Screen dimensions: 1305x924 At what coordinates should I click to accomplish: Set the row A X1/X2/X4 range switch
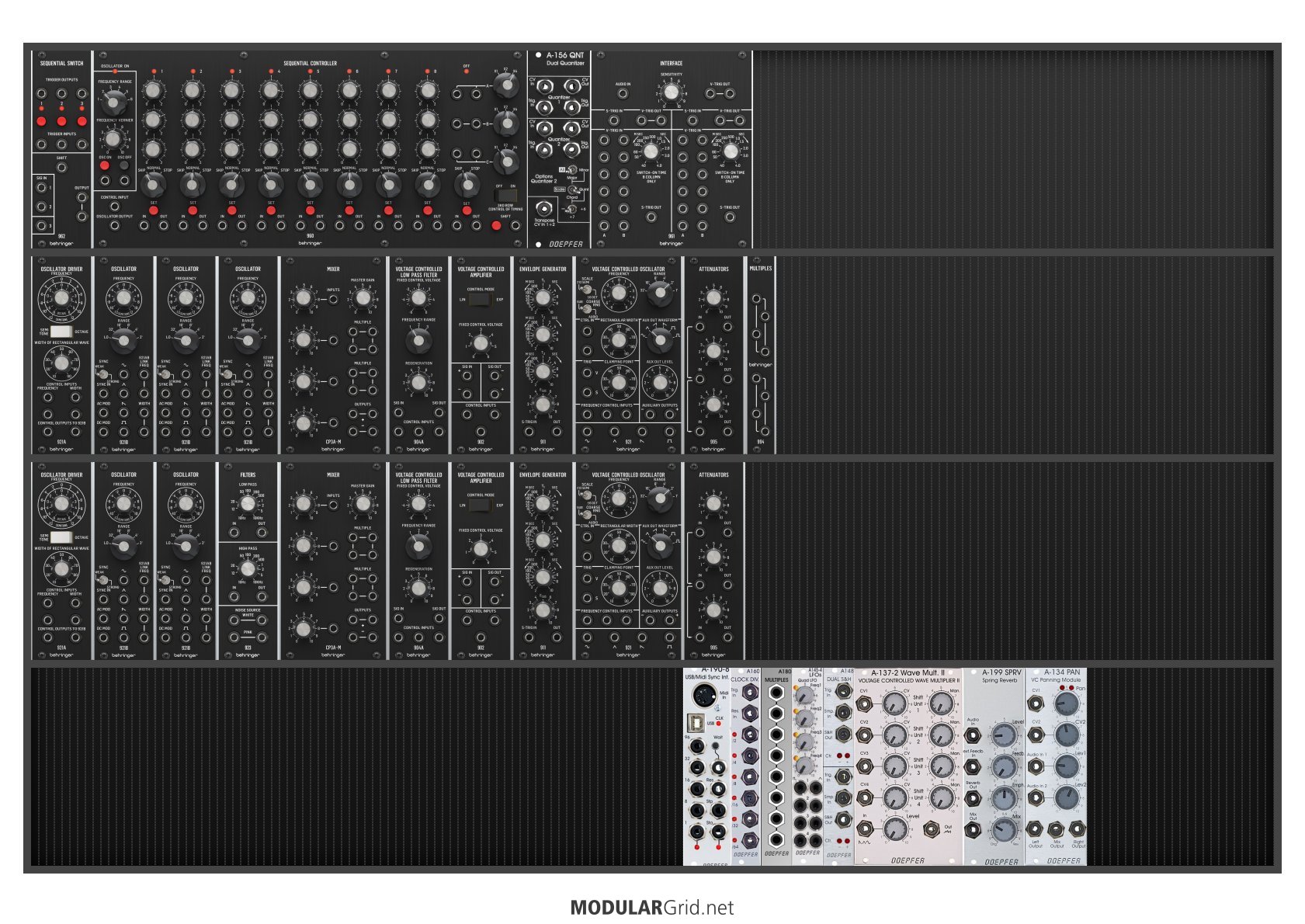coord(506,85)
